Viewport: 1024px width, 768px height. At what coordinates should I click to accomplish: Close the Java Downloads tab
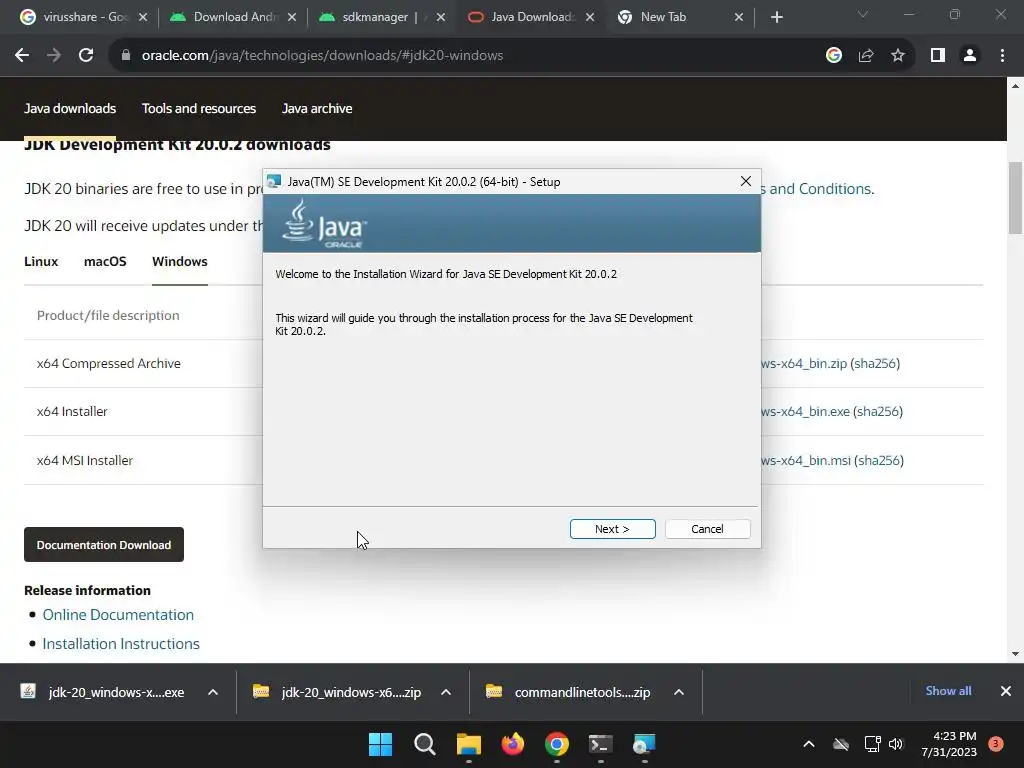pyautogui.click(x=590, y=17)
